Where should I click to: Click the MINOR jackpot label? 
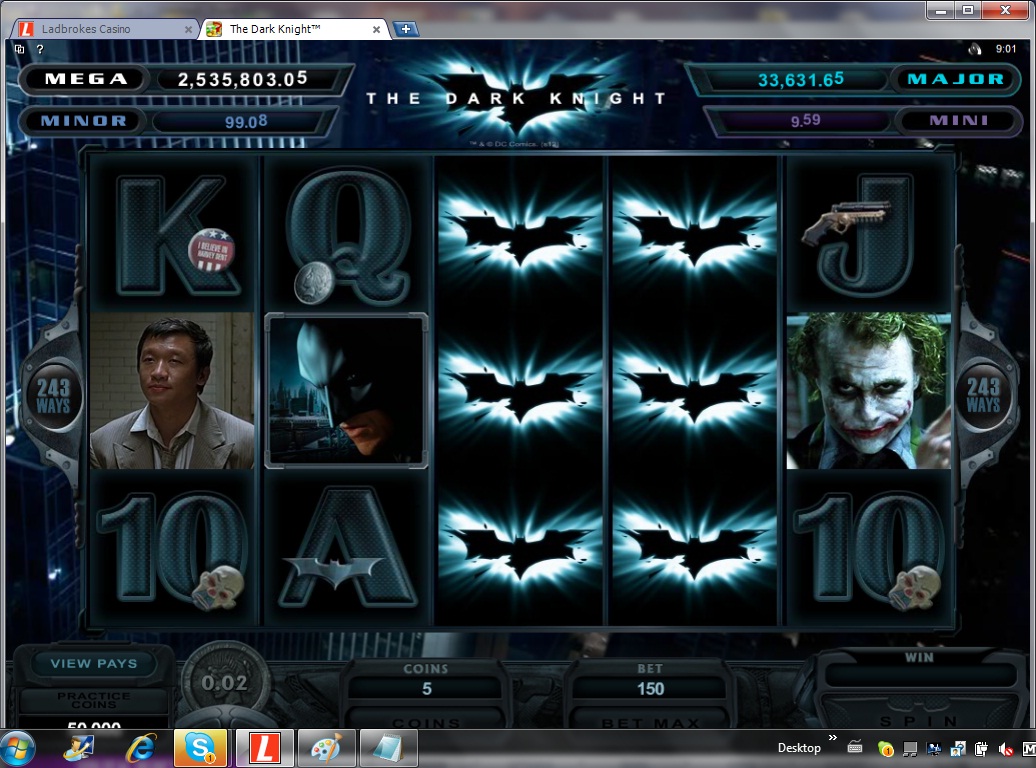coord(83,121)
